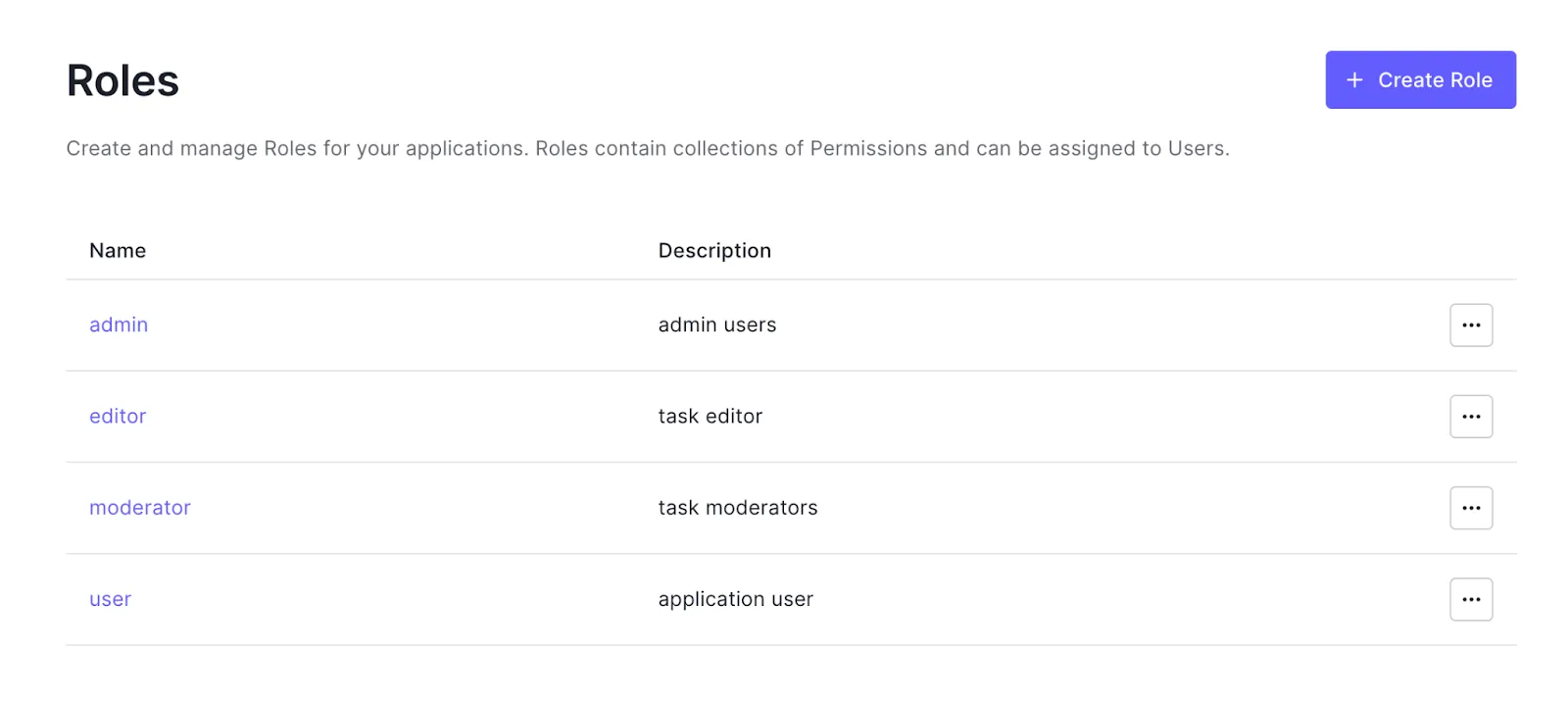1568x701 pixels.
Task: Open the admin role link
Action: point(119,325)
